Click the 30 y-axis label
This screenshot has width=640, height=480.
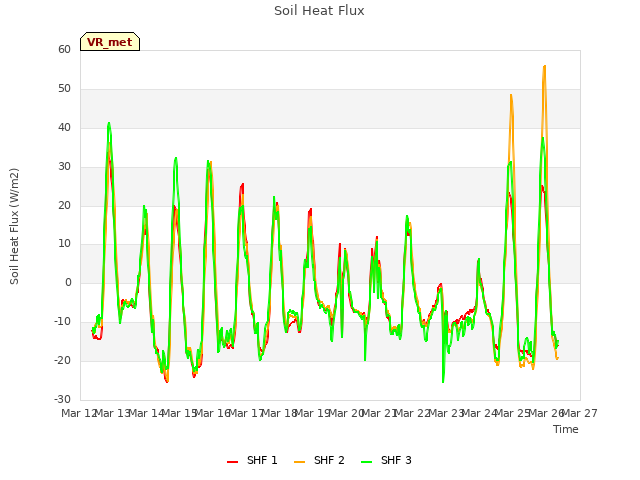click(64, 167)
